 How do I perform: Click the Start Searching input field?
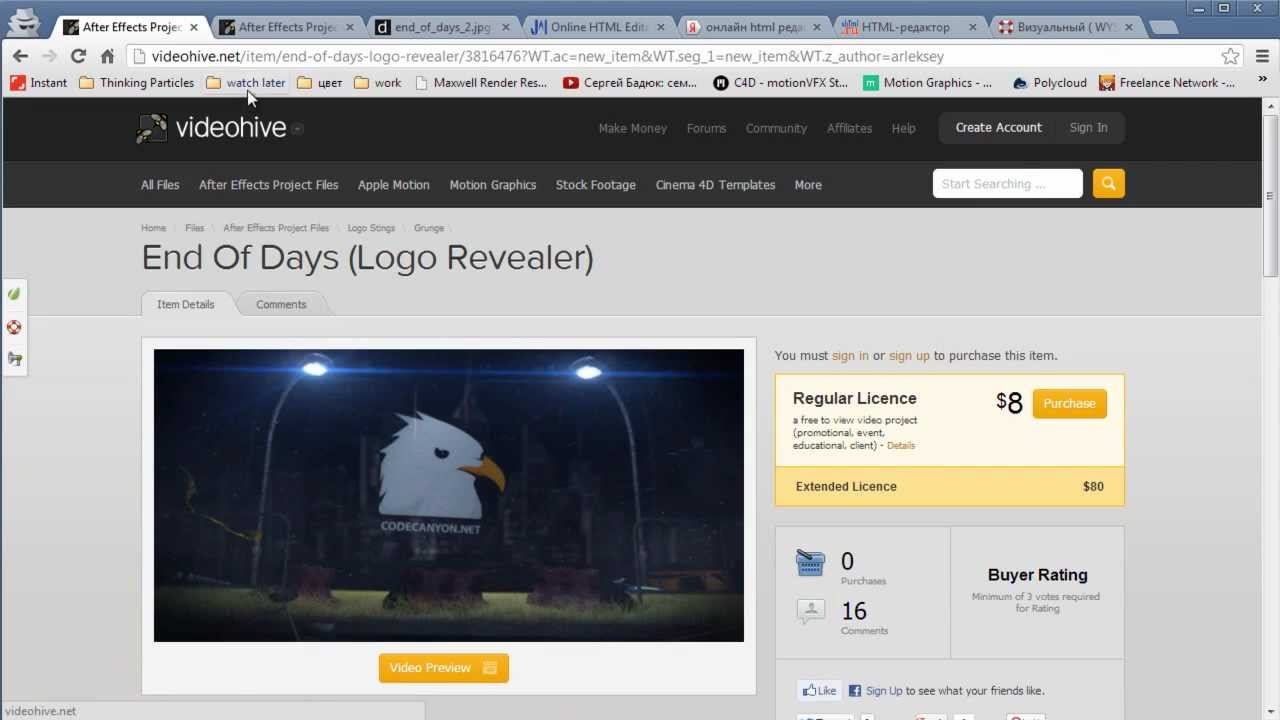click(1008, 184)
